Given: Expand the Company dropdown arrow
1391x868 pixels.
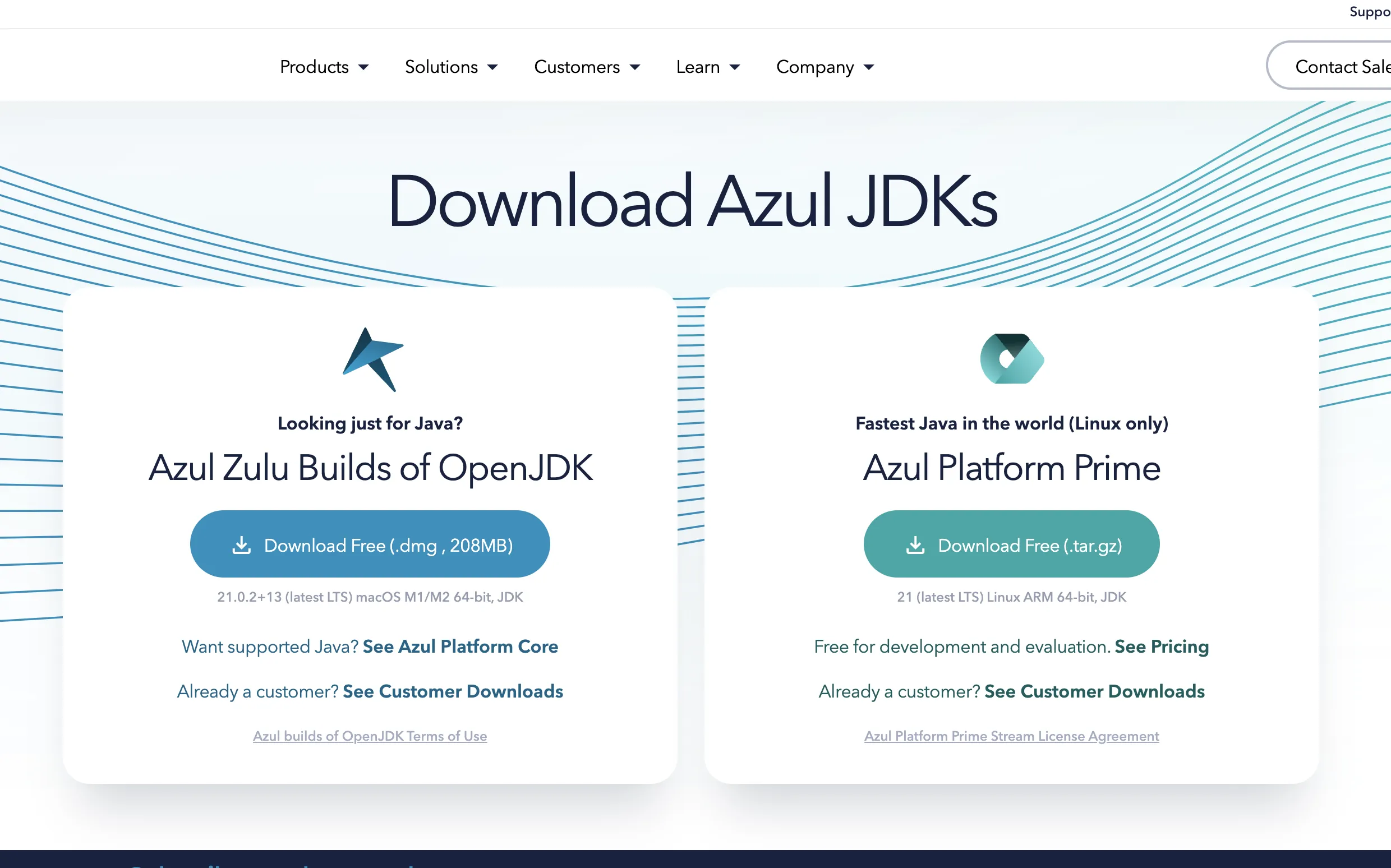Looking at the screenshot, I should 869,67.
